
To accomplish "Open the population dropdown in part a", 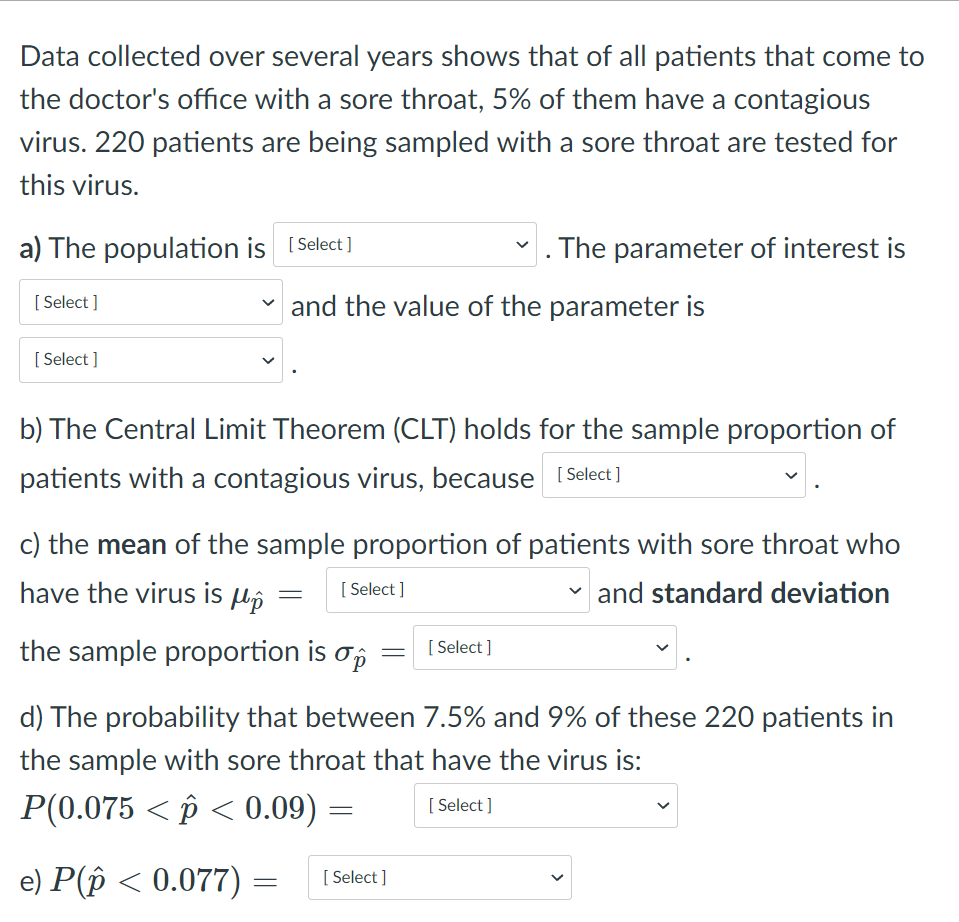I will [404, 244].
